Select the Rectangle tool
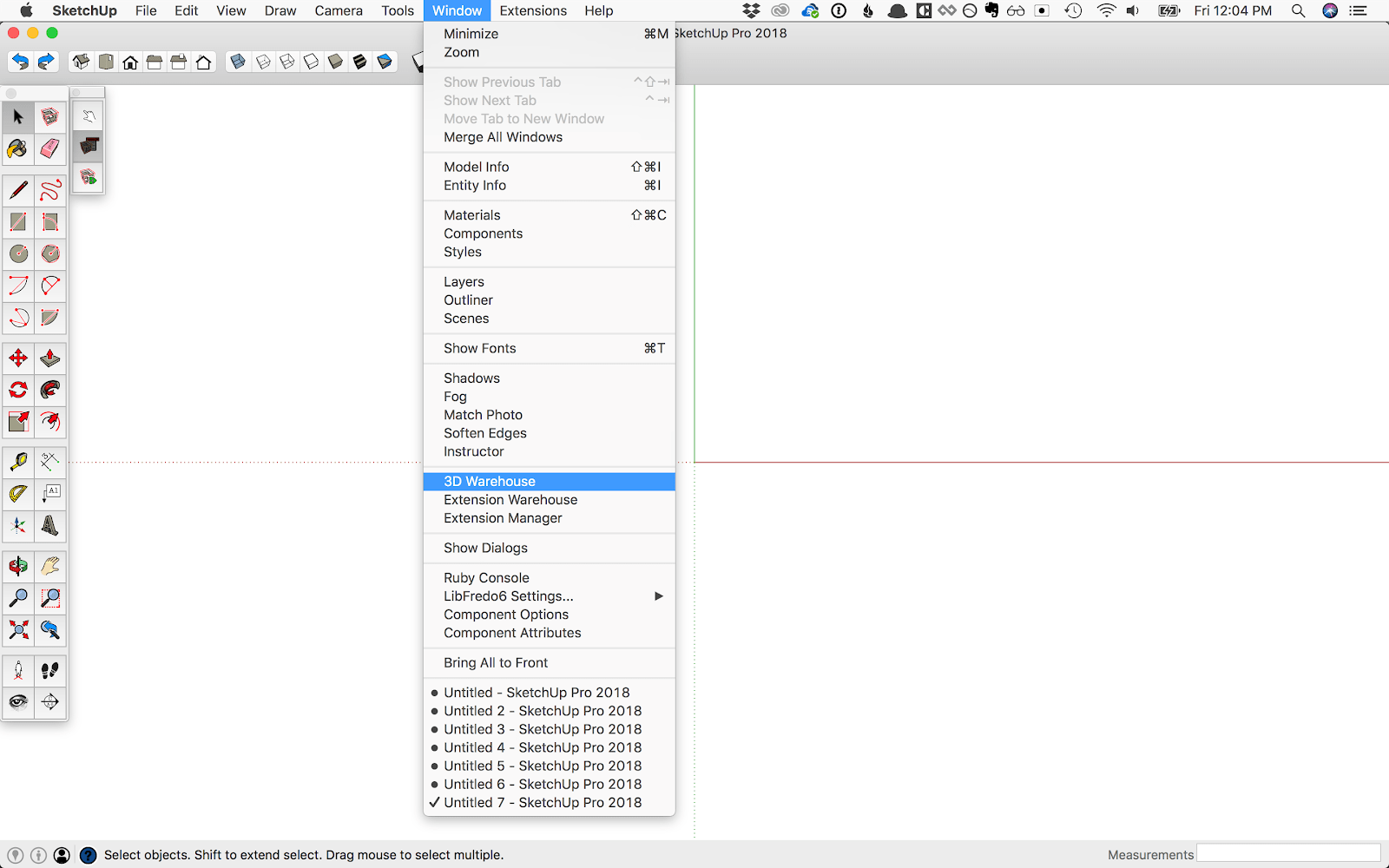1389x868 pixels. pyautogui.click(x=18, y=222)
